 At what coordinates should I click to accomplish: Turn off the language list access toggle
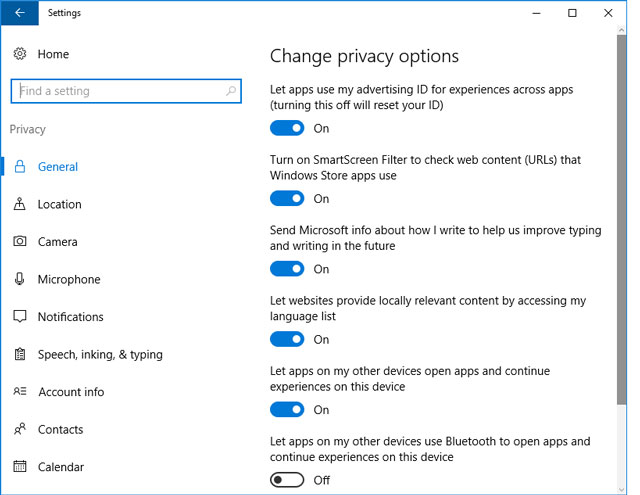[287, 339]
